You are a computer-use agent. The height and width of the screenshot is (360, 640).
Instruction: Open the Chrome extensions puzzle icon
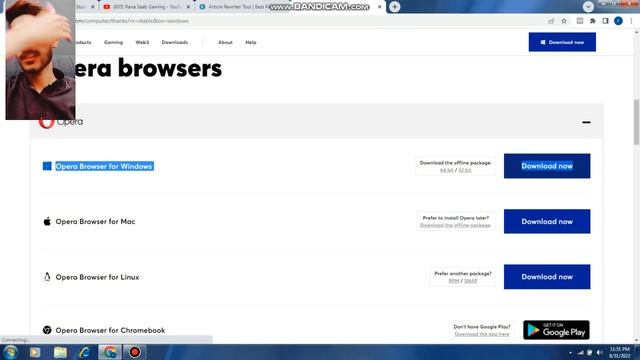(x=593, y=21)
